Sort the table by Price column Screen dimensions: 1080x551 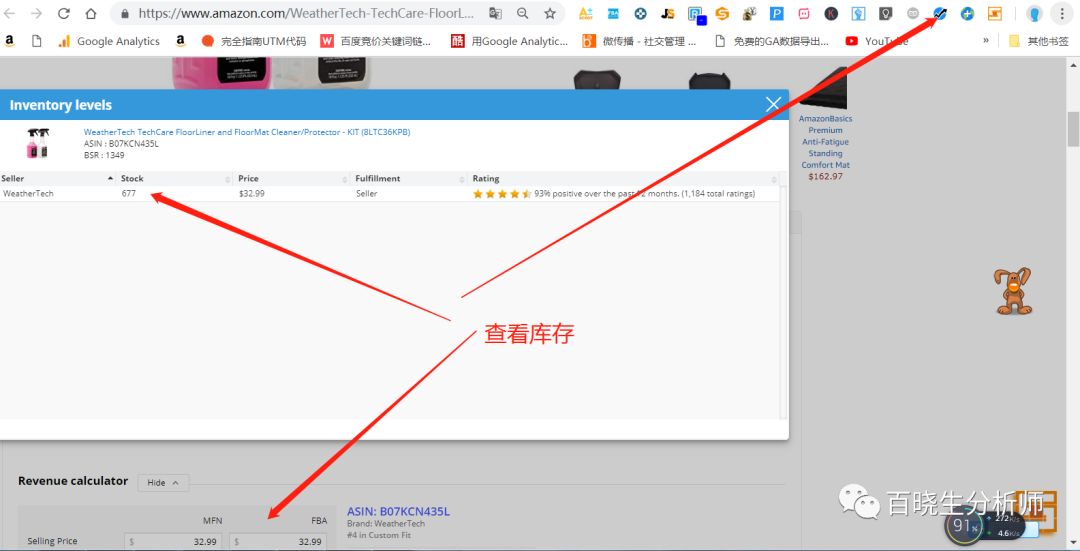coord(292,178)
